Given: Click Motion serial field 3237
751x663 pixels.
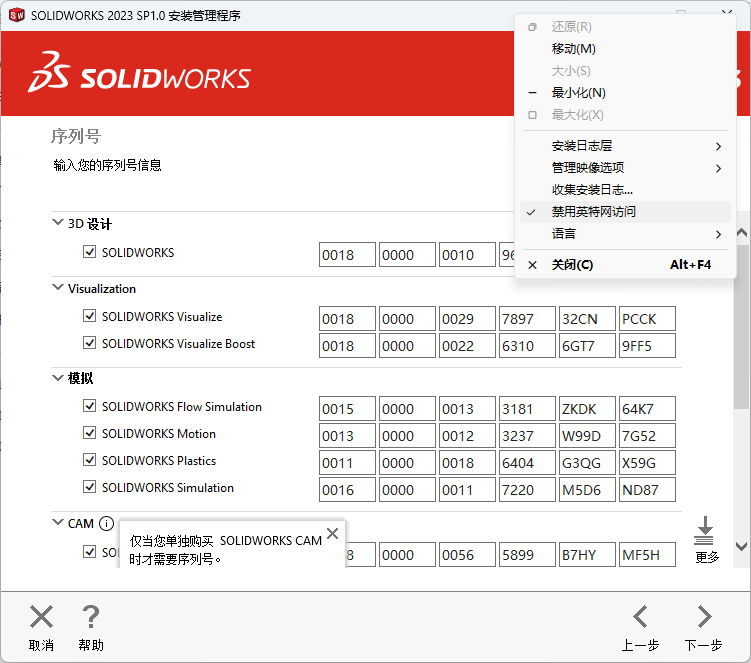Looking at the screenshot, I should [x=527, y=435].
